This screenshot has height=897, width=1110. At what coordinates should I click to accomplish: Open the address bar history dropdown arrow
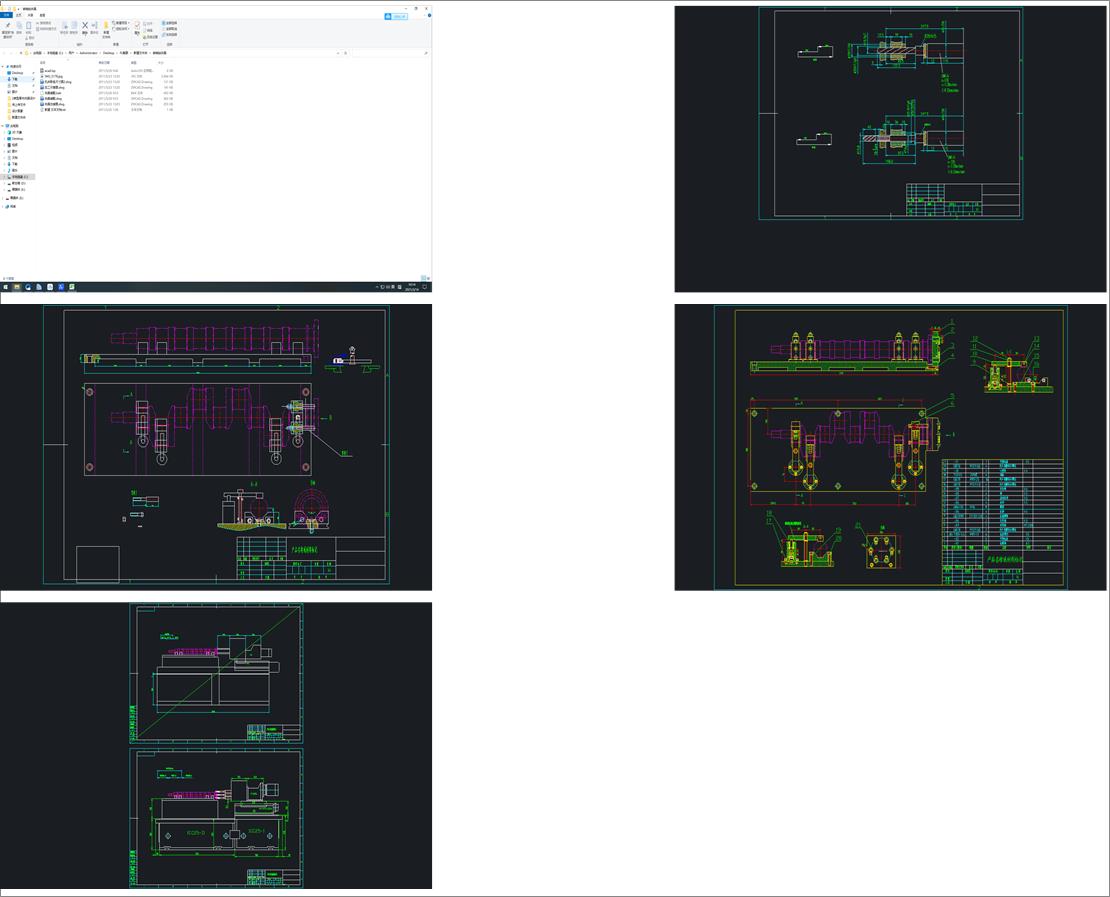[x=338, y=52]
